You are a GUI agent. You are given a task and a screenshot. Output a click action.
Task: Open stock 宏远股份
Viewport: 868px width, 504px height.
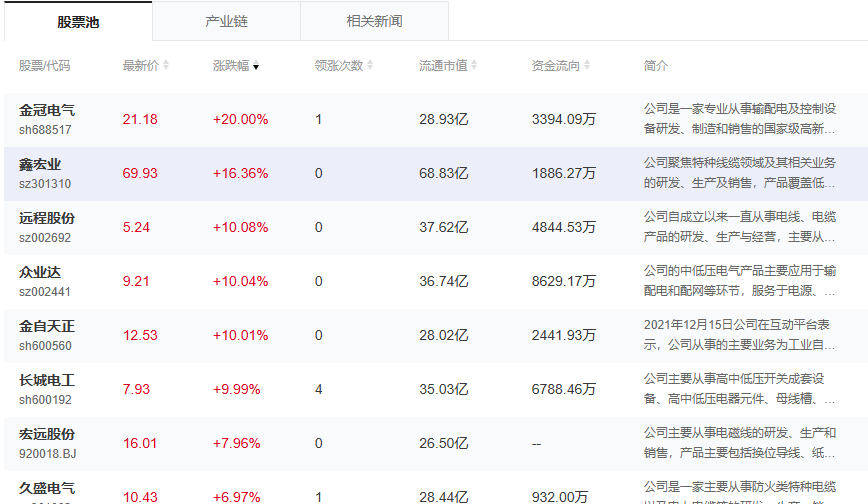[x=47, y=434]
